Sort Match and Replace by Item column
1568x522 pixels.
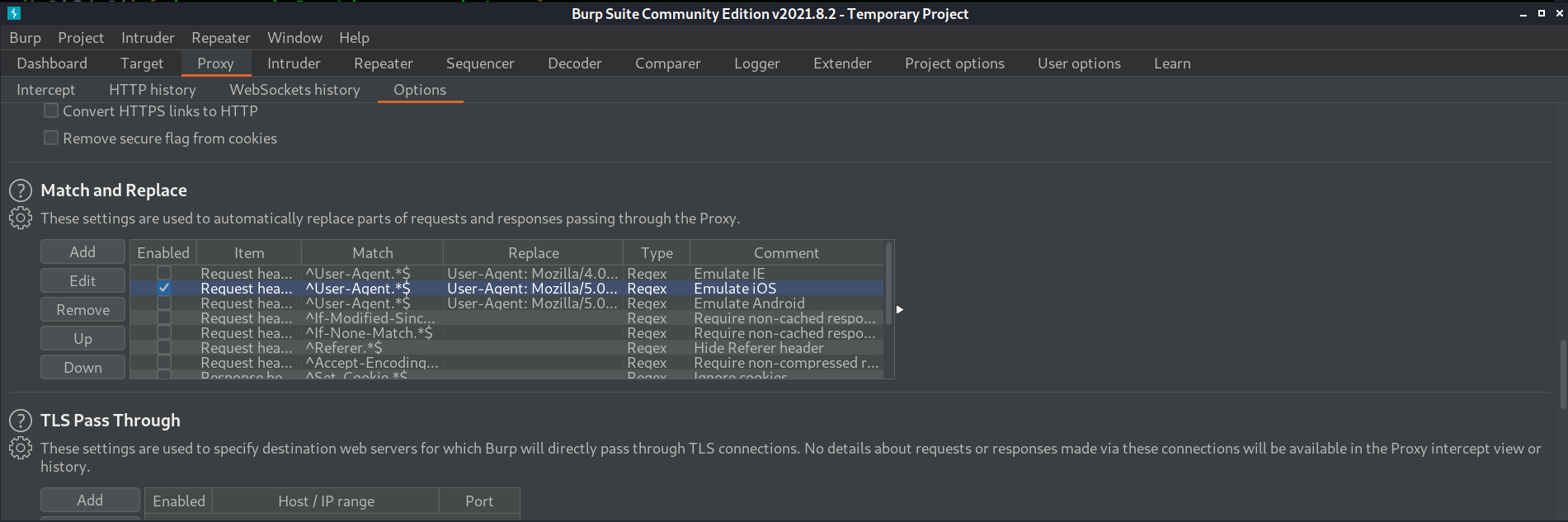tap(249, 253)
